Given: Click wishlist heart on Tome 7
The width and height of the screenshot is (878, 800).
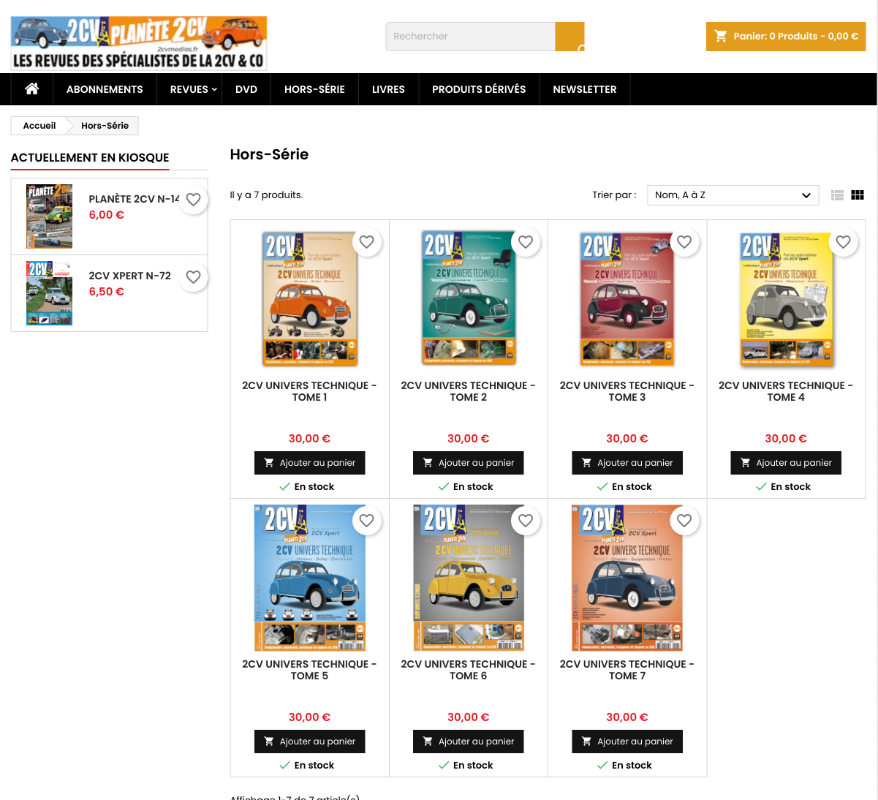Looking at the screenshot, I should (684, 521).
